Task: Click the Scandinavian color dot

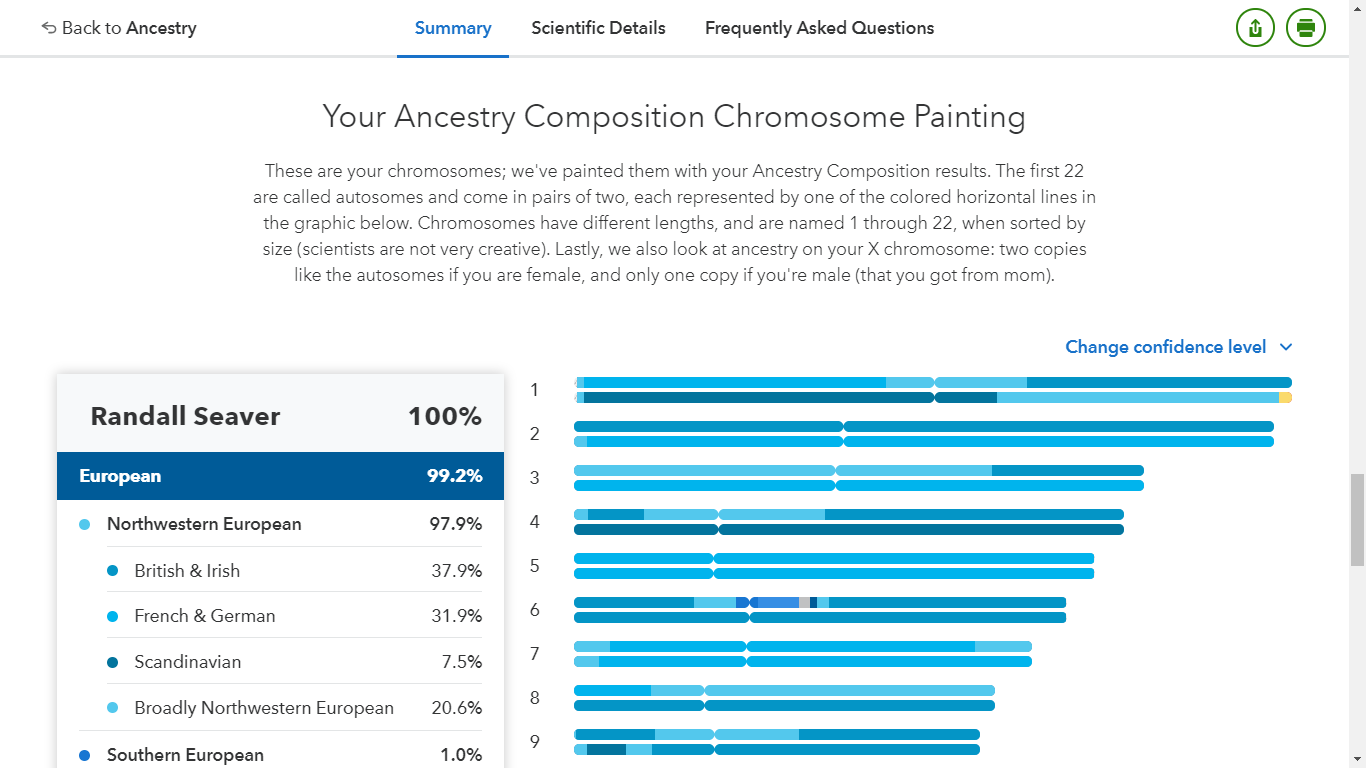Action: click(x=113, y=662)
